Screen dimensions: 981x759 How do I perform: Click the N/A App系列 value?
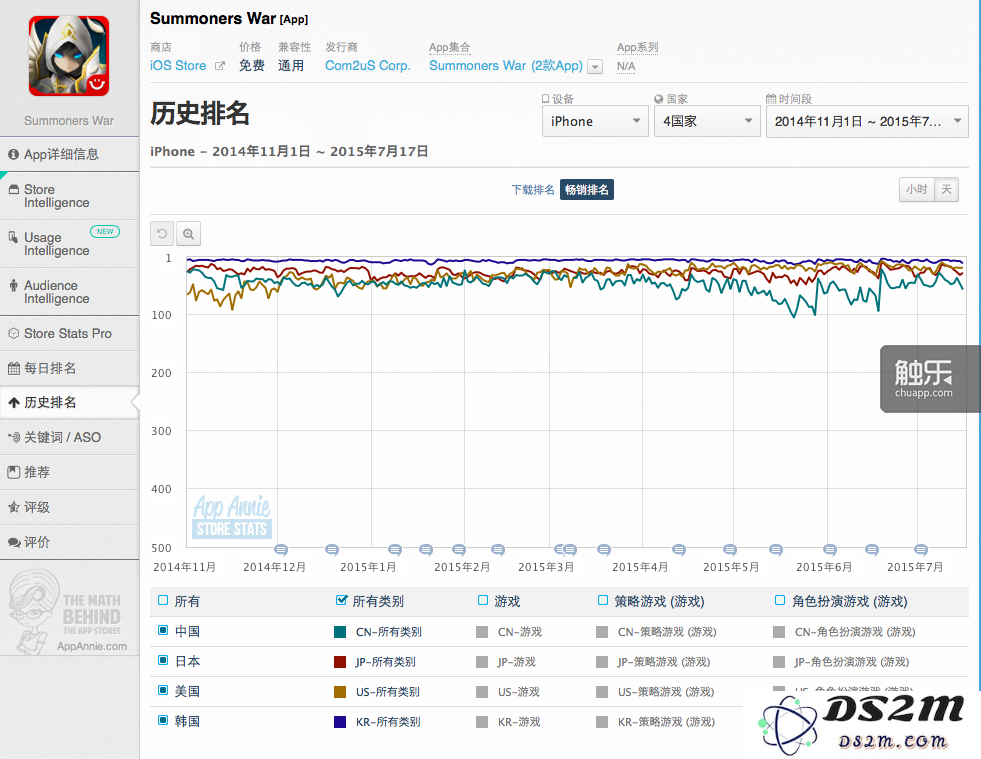pyautogui.click(x=626, y=66)
